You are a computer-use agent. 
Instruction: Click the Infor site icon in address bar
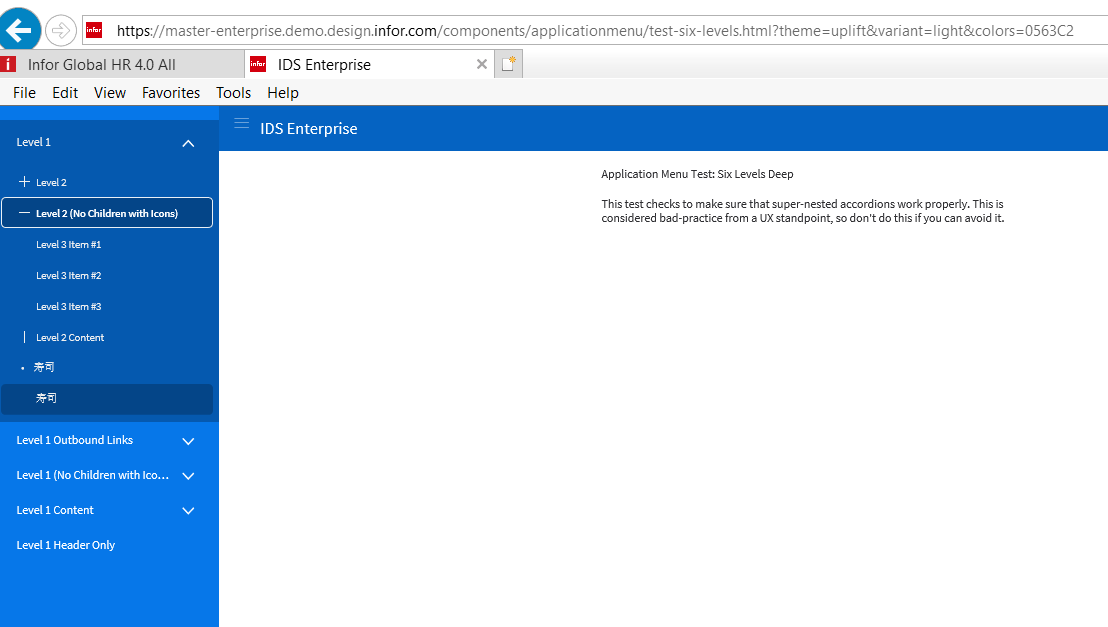coord(94,30)
